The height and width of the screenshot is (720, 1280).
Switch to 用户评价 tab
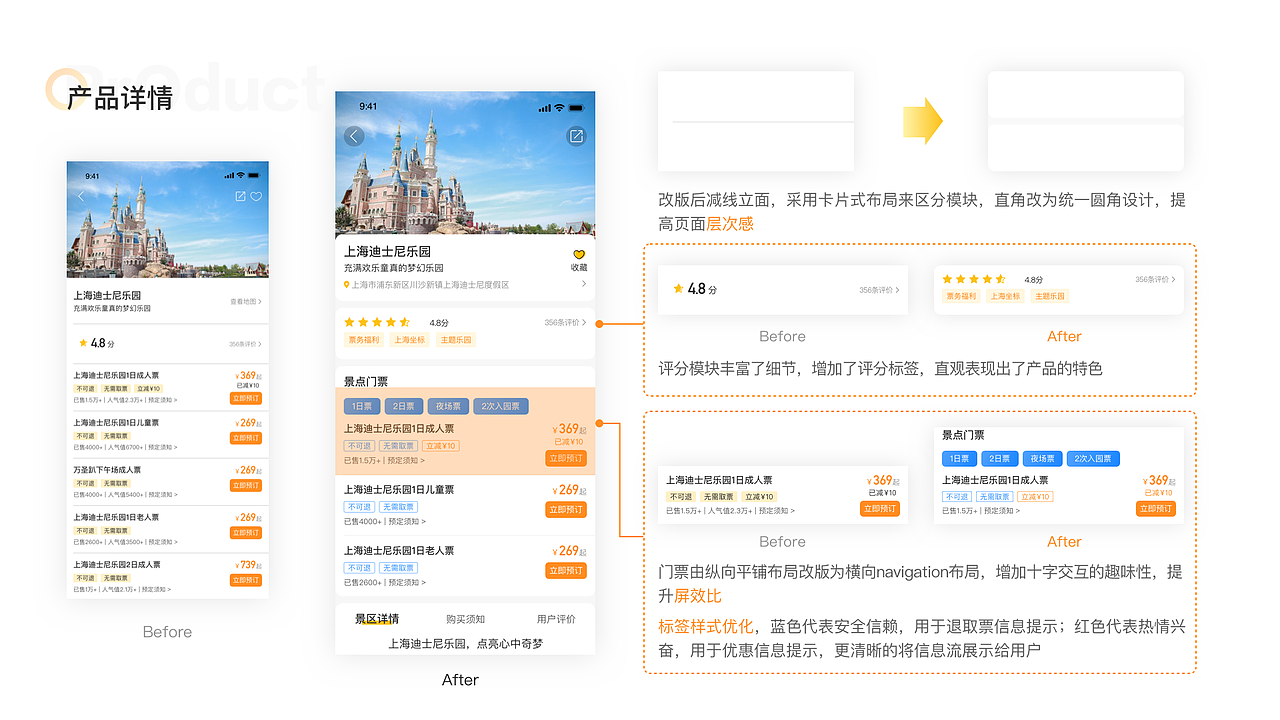[x=556, y=619]
